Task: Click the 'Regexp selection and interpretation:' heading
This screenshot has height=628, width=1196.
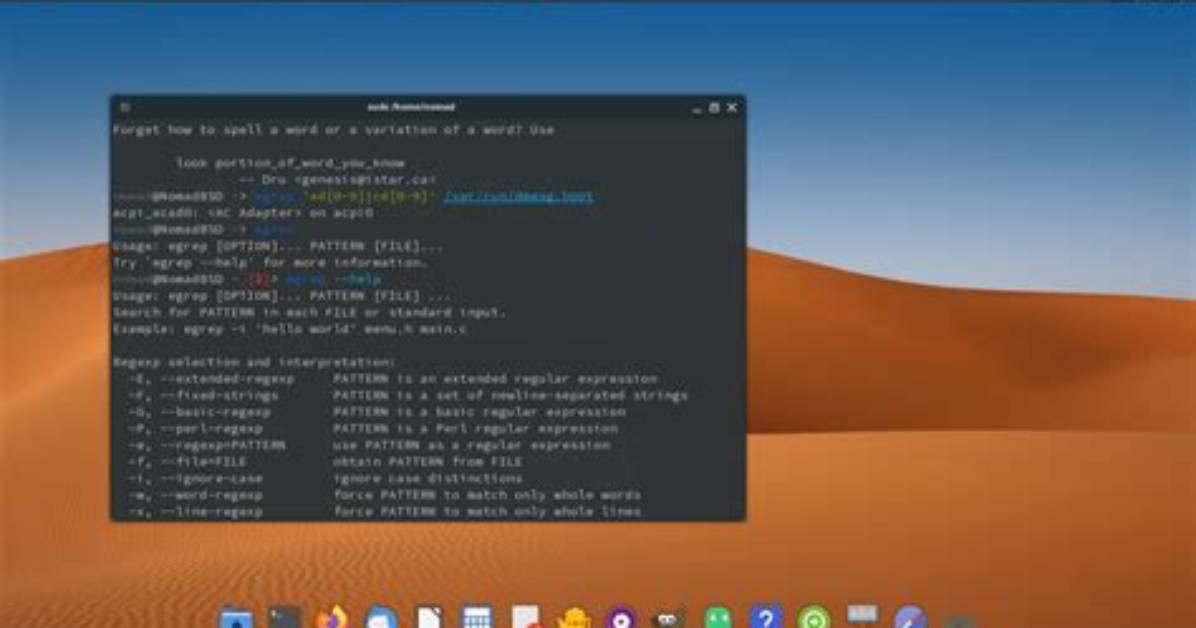Action: pyautogui.click(x=255, y=362)
